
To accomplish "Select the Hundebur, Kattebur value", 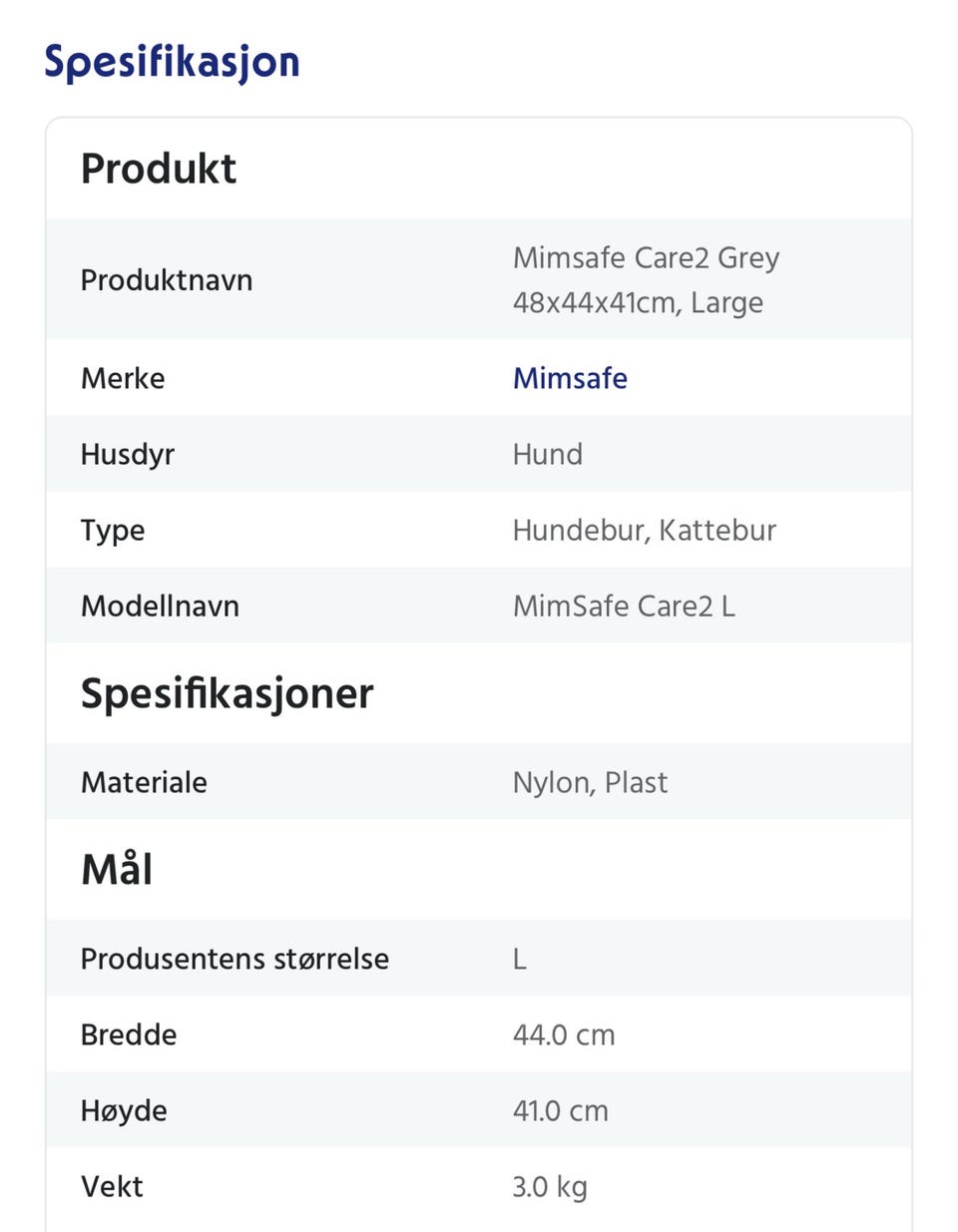I will point(644,530).
